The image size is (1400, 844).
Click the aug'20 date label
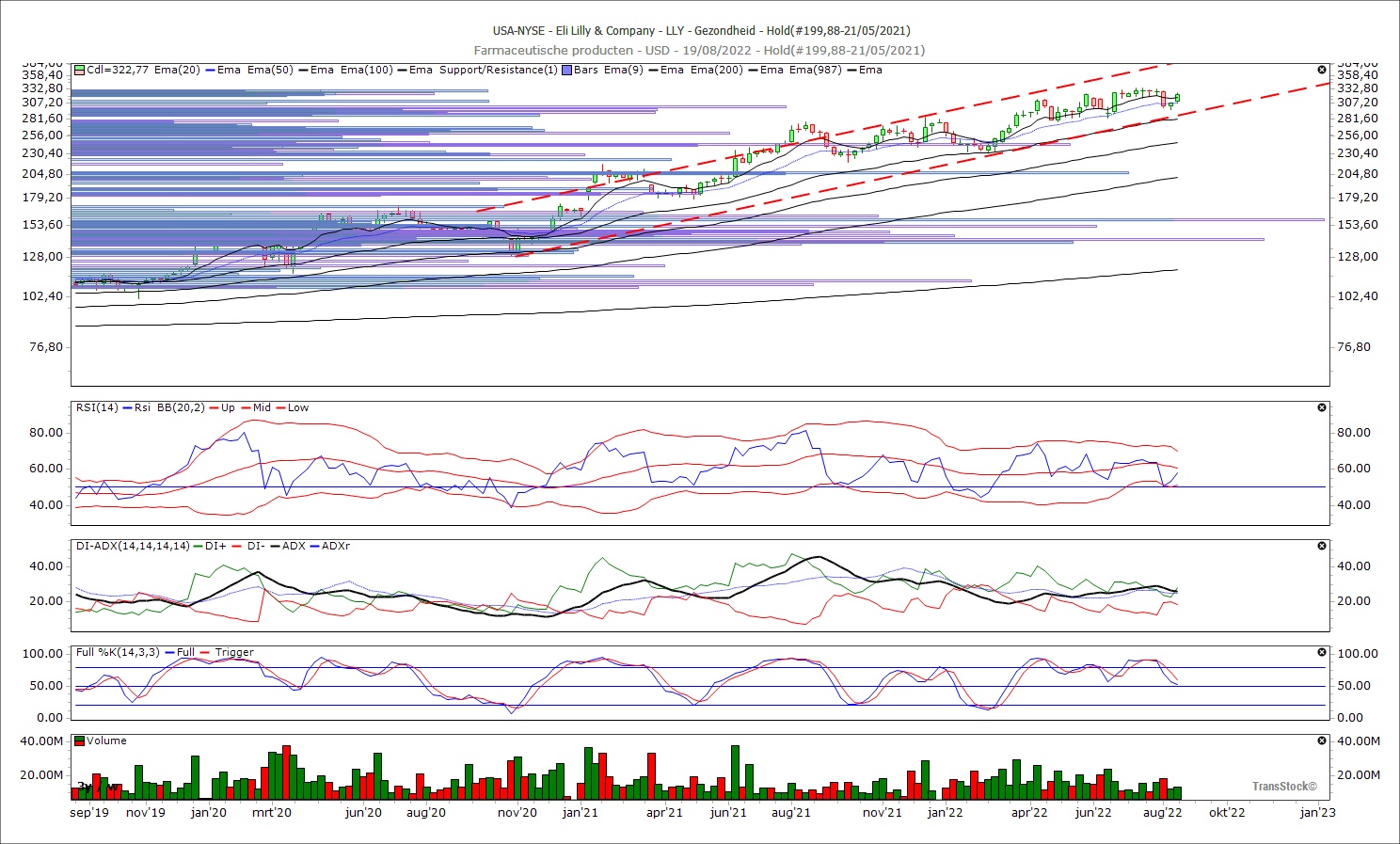tap(426, 812)
